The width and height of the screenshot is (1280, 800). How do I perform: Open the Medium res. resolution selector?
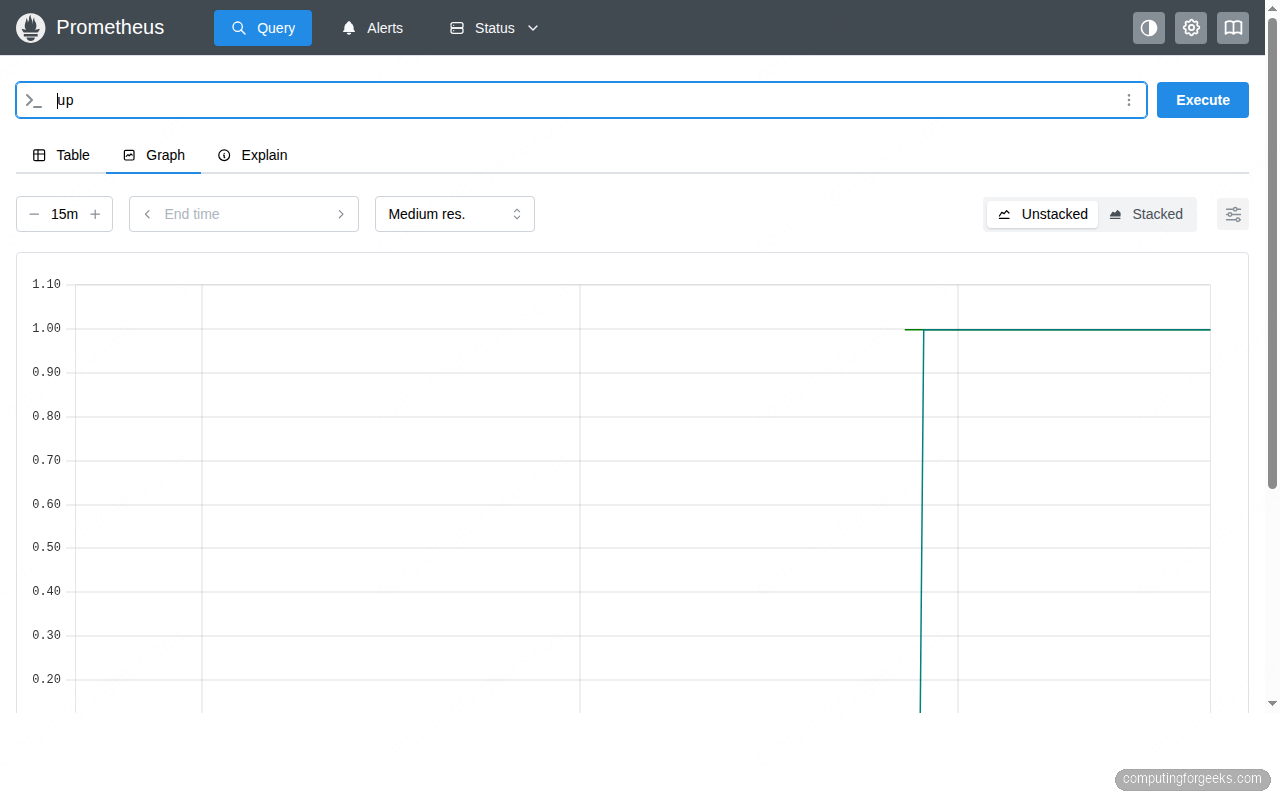454,213
